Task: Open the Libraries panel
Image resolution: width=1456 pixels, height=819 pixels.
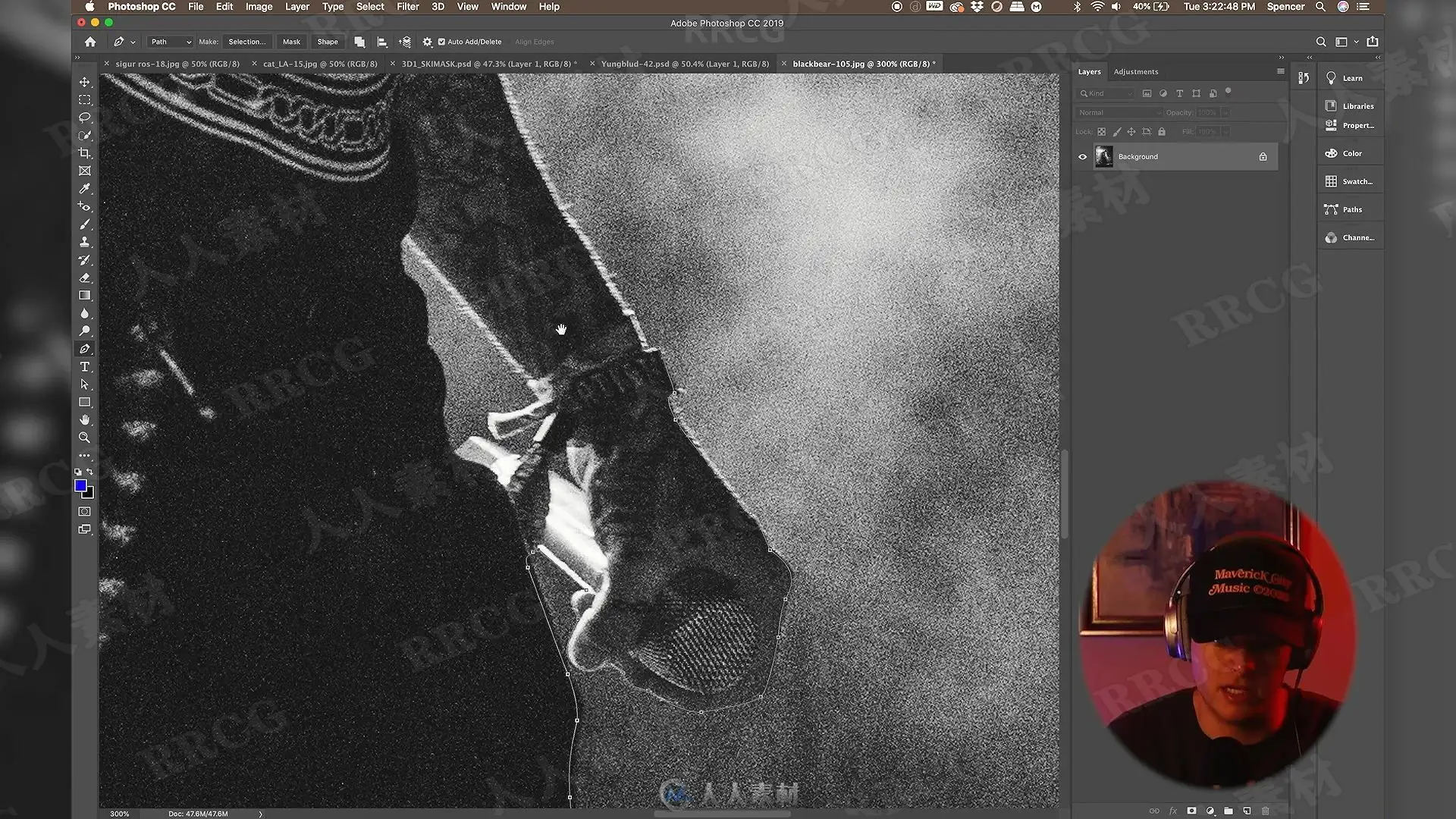Action: (1351, 106)
